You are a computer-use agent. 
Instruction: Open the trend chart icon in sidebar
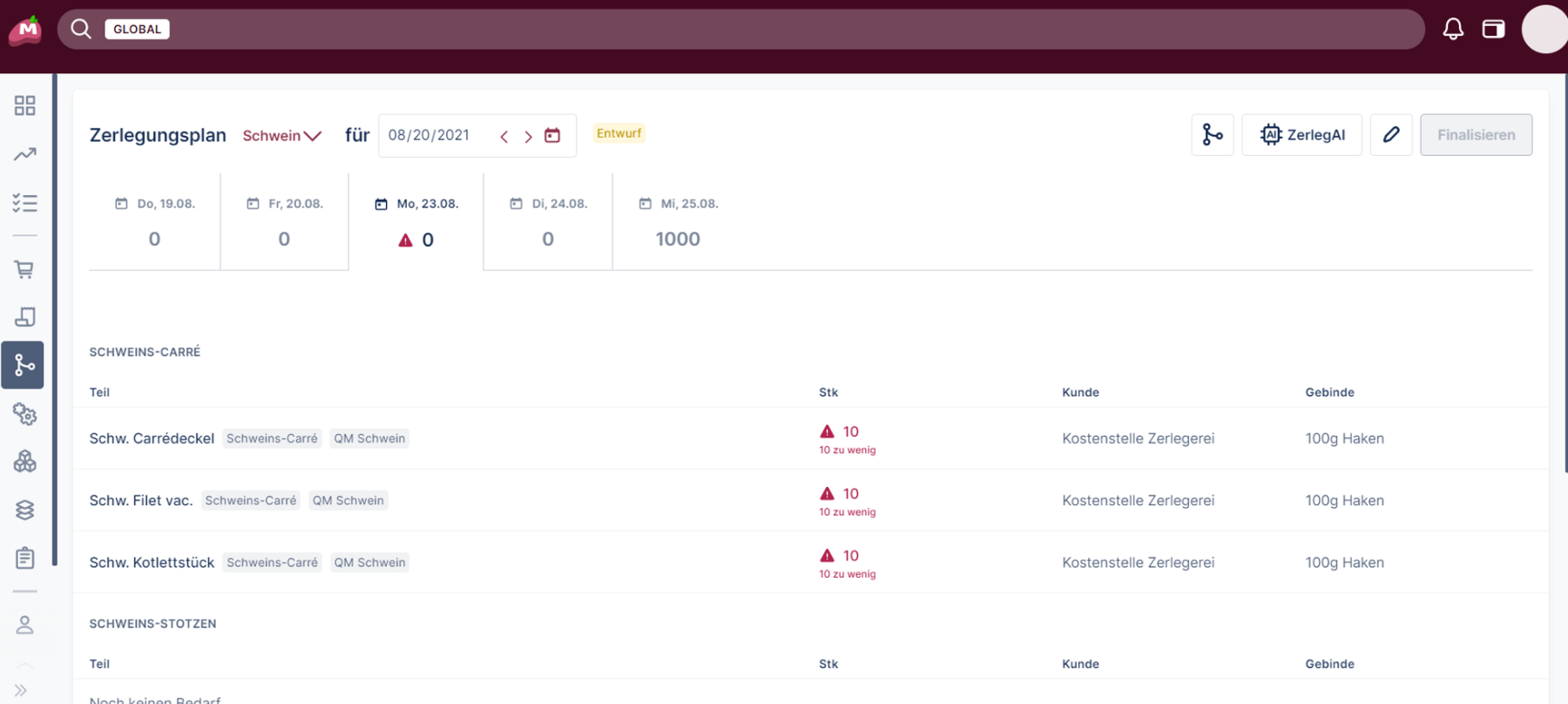tap(24, 154)
